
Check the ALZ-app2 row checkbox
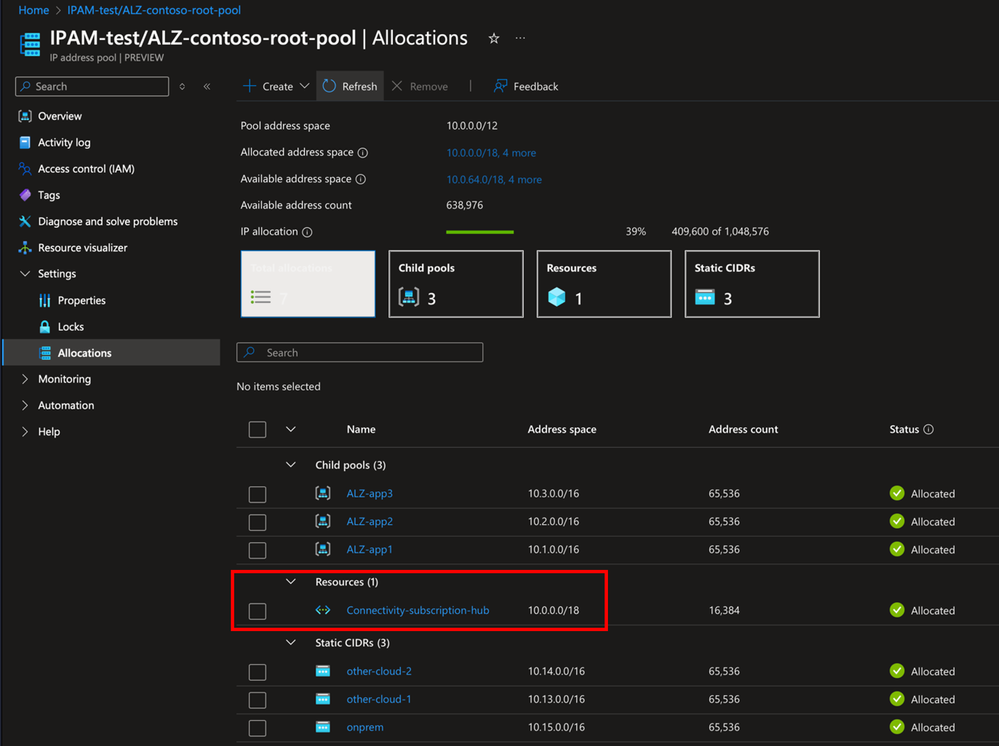(257, 522)
